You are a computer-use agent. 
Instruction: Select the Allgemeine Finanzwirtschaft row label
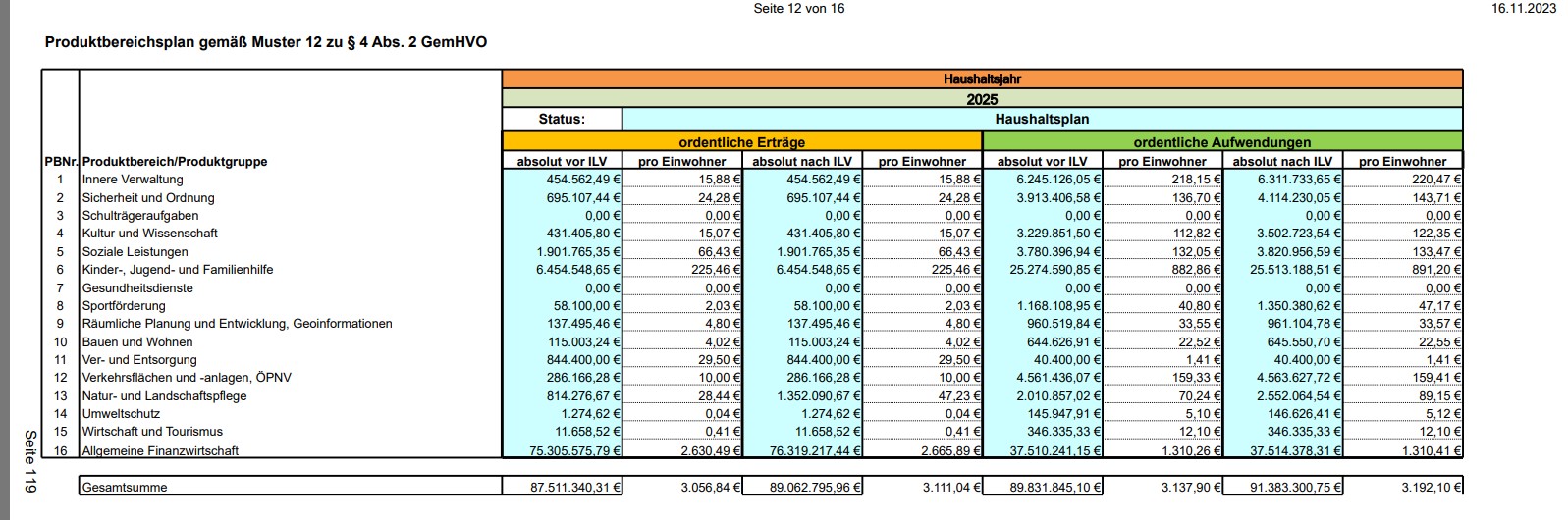coord(160,451)
